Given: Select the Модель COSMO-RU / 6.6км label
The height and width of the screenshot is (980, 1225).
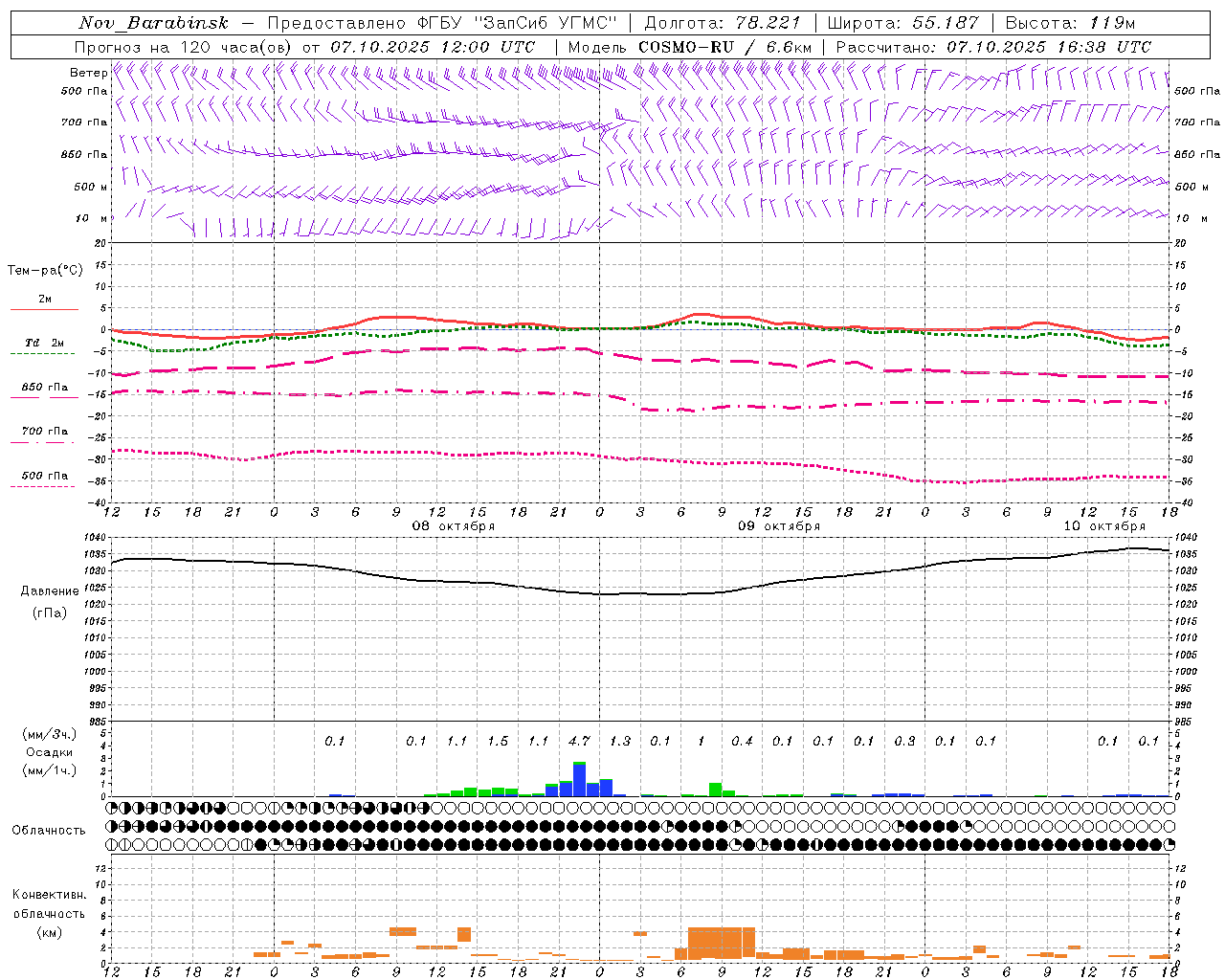Looking at the screenshot, I should point(690,47).
